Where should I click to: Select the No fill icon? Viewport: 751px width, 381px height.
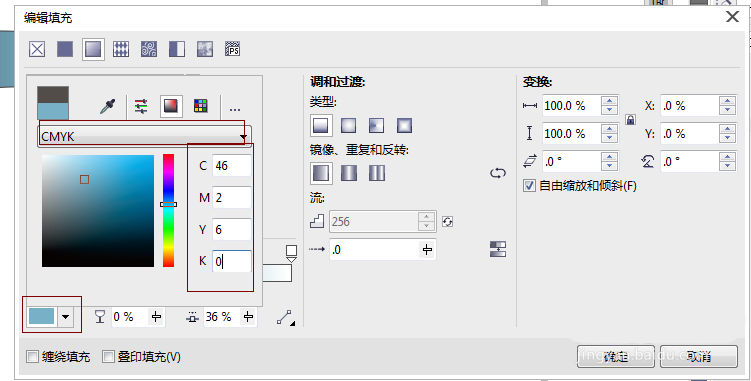(x=37, y=49)
